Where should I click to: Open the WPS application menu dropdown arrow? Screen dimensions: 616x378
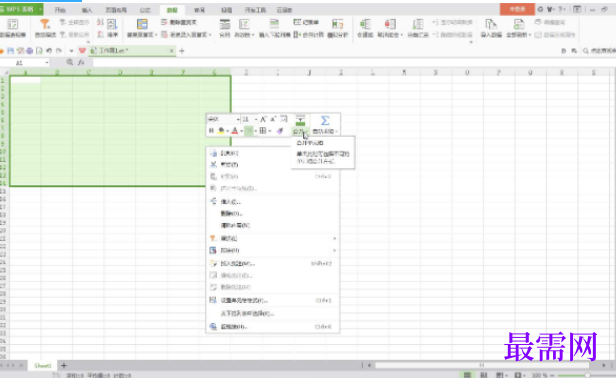click(40, 9)
